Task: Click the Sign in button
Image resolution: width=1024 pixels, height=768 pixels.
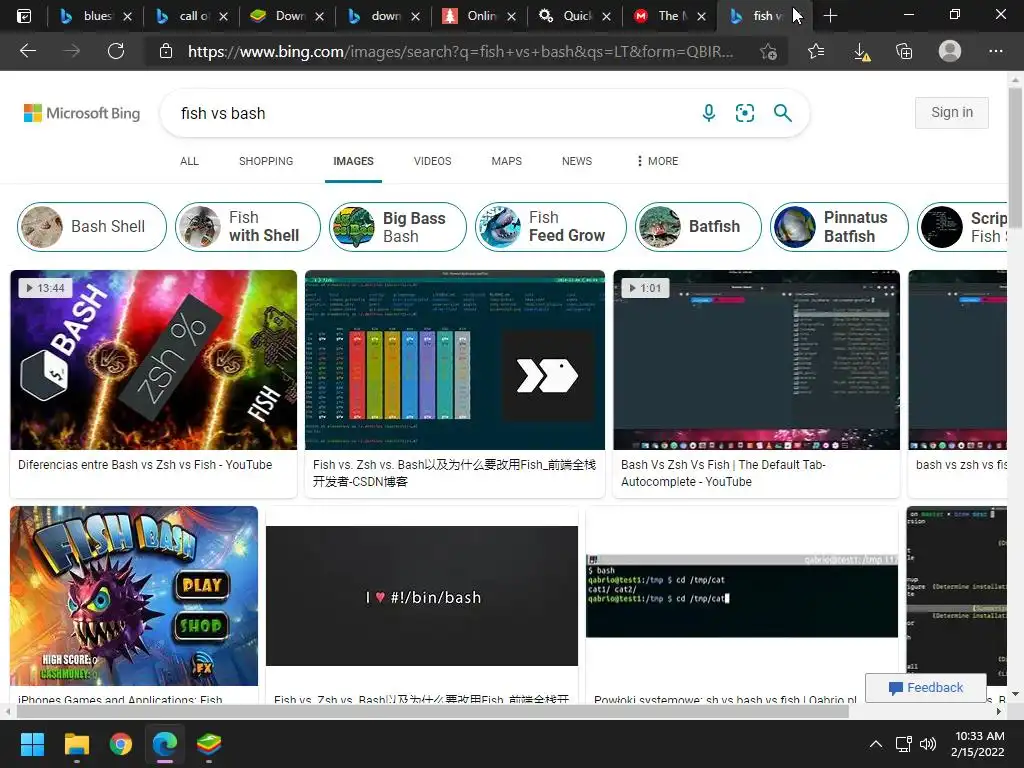Action: click(x=952, y=112)
